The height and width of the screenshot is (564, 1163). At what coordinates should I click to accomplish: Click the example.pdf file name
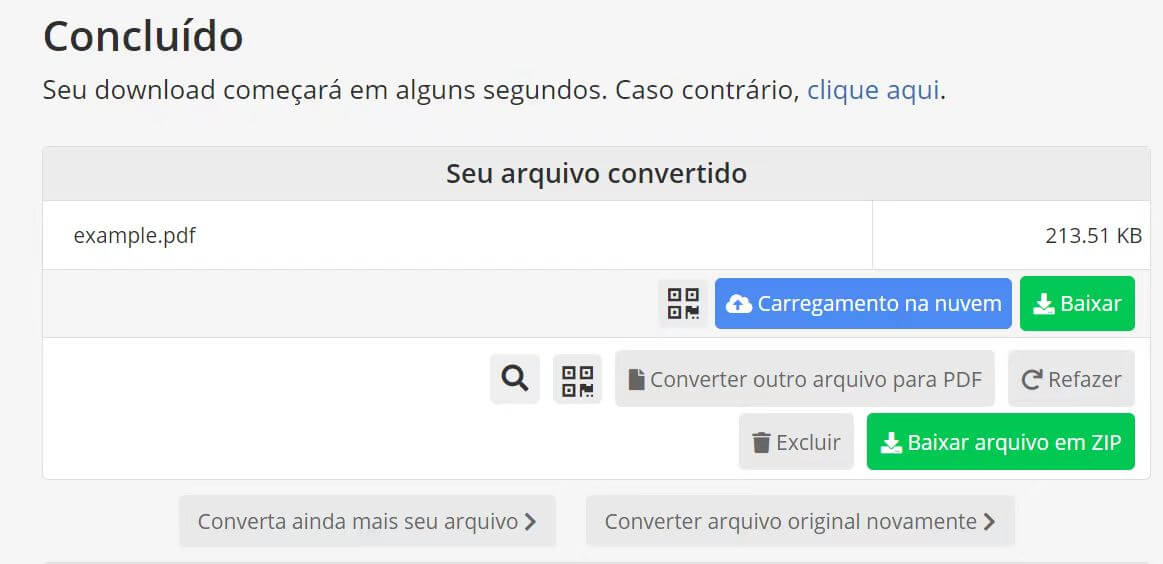click(135, 236)
